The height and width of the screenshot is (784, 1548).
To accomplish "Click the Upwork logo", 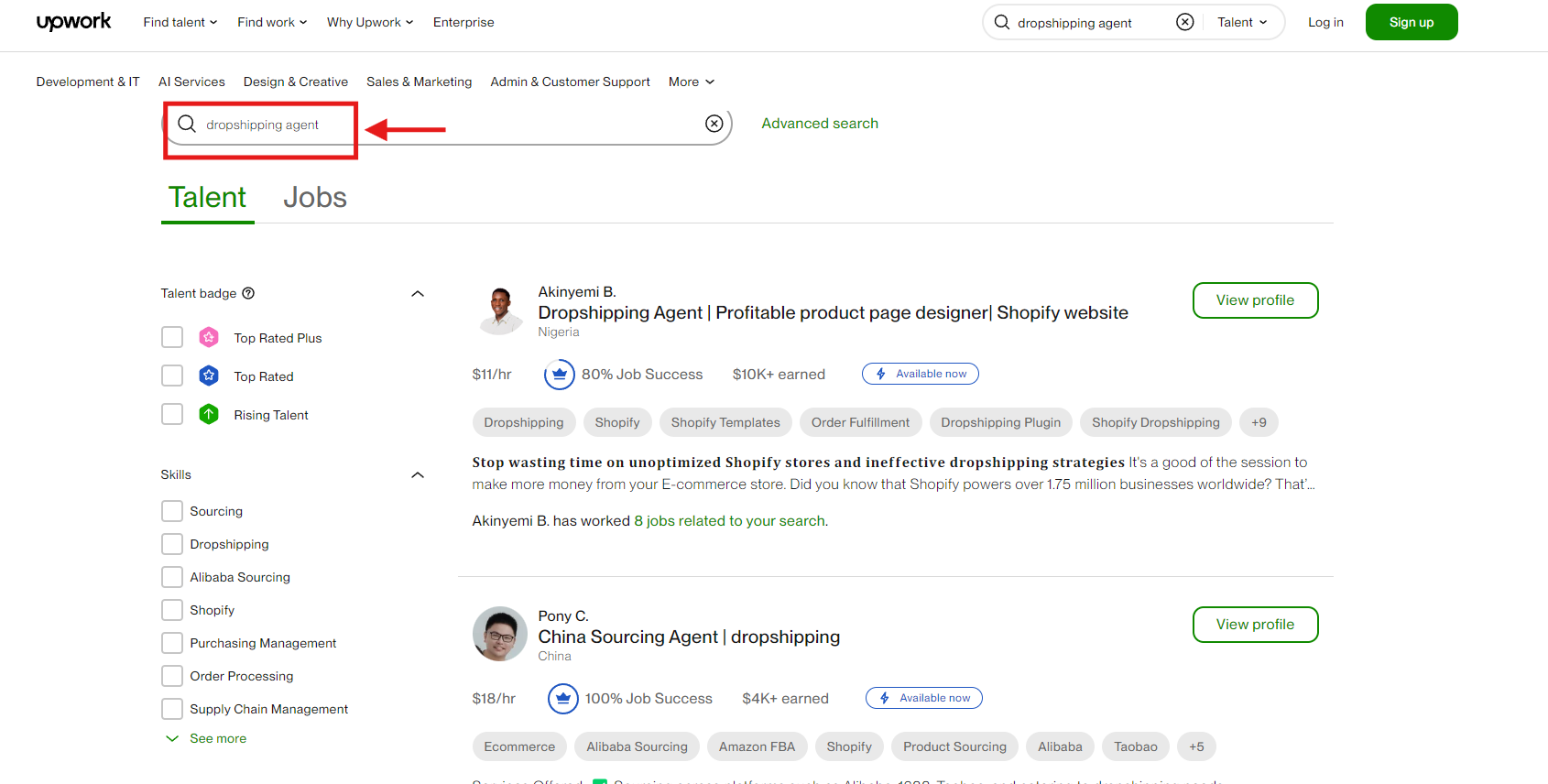I will [x=73, y=22].
